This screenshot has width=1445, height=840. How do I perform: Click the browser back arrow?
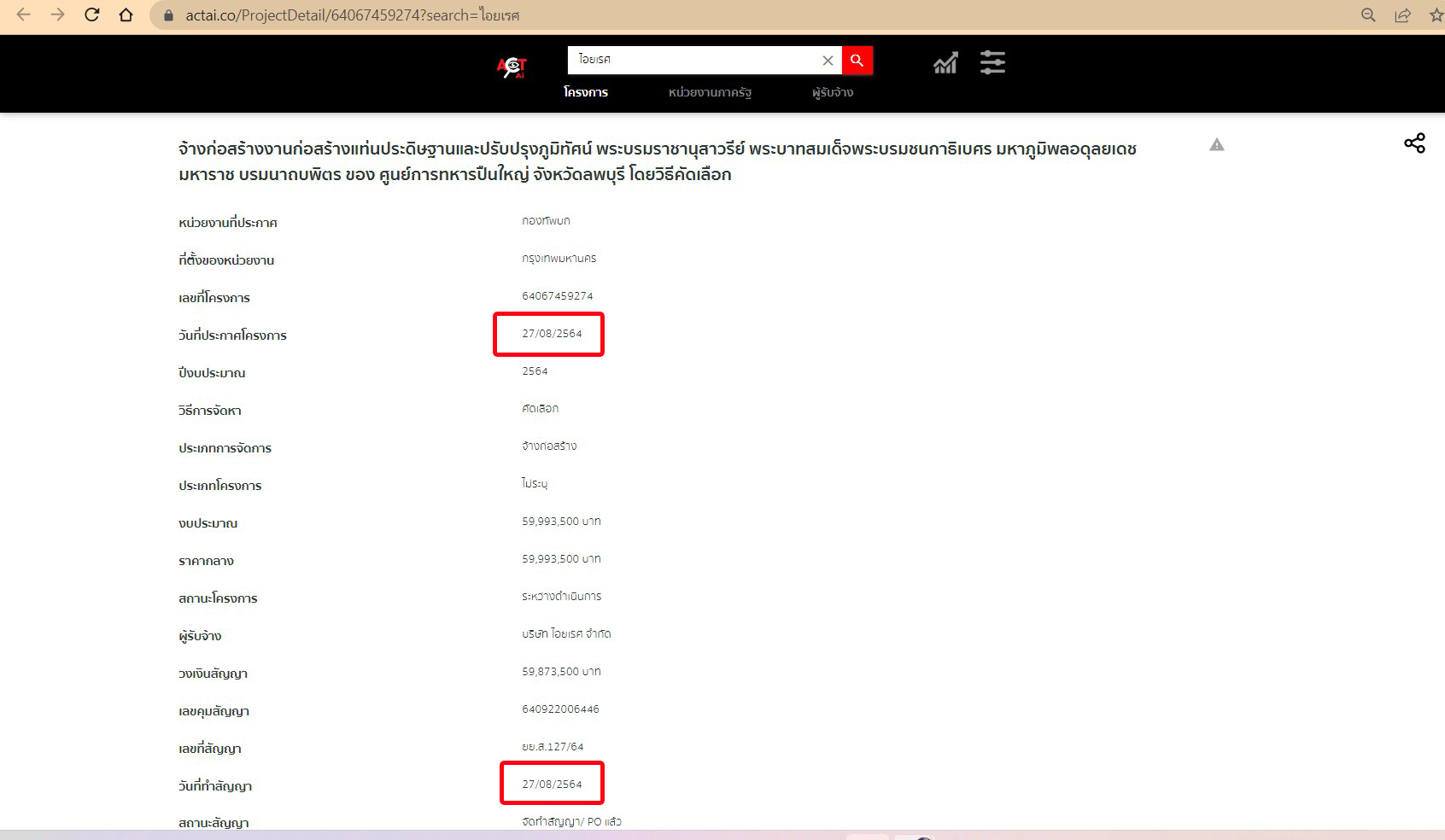tap(23, 15)
